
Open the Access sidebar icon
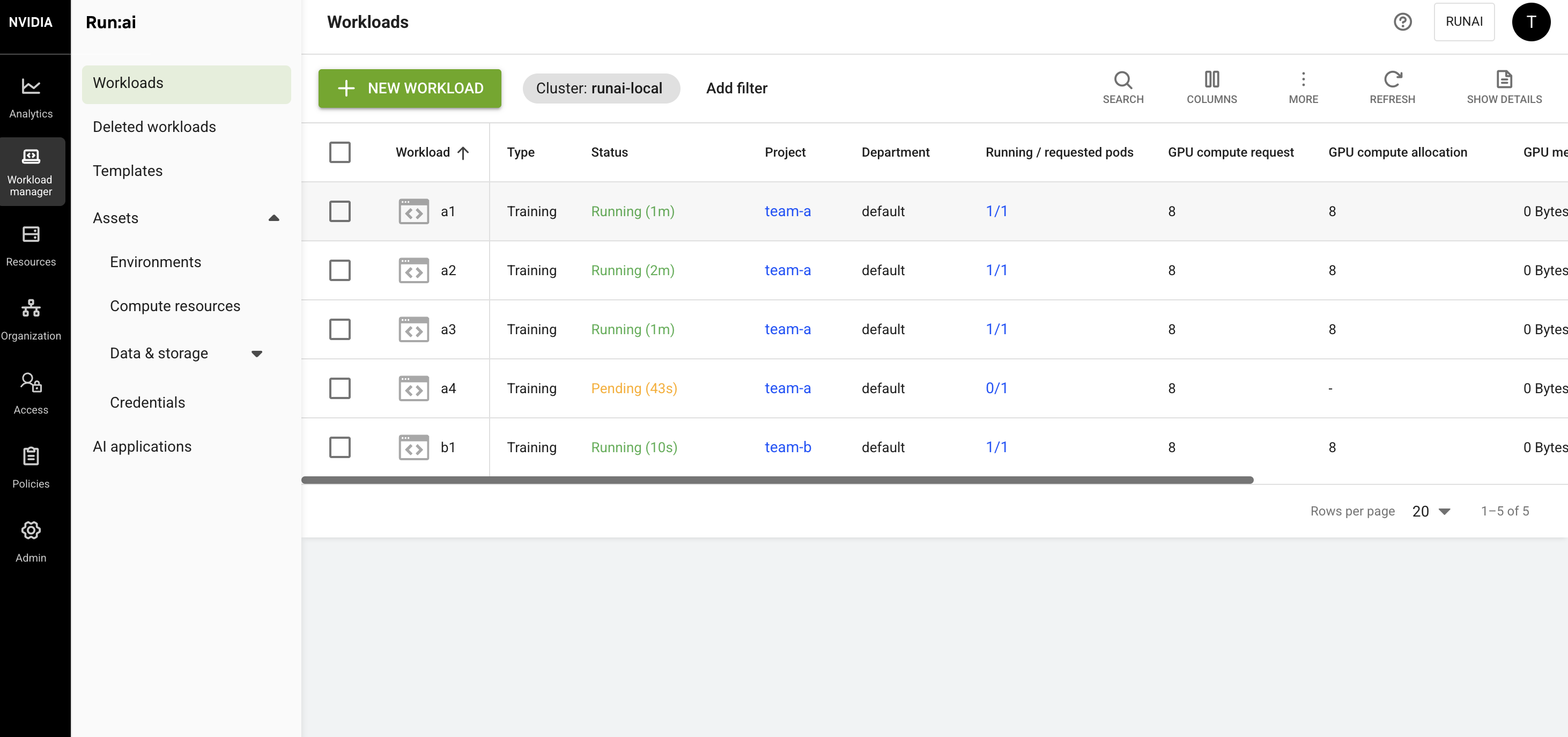click(31, 382)
